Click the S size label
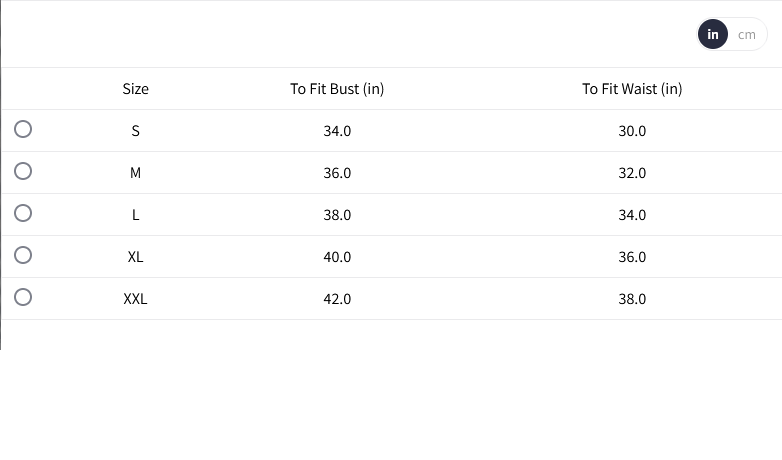 (135, 131)
